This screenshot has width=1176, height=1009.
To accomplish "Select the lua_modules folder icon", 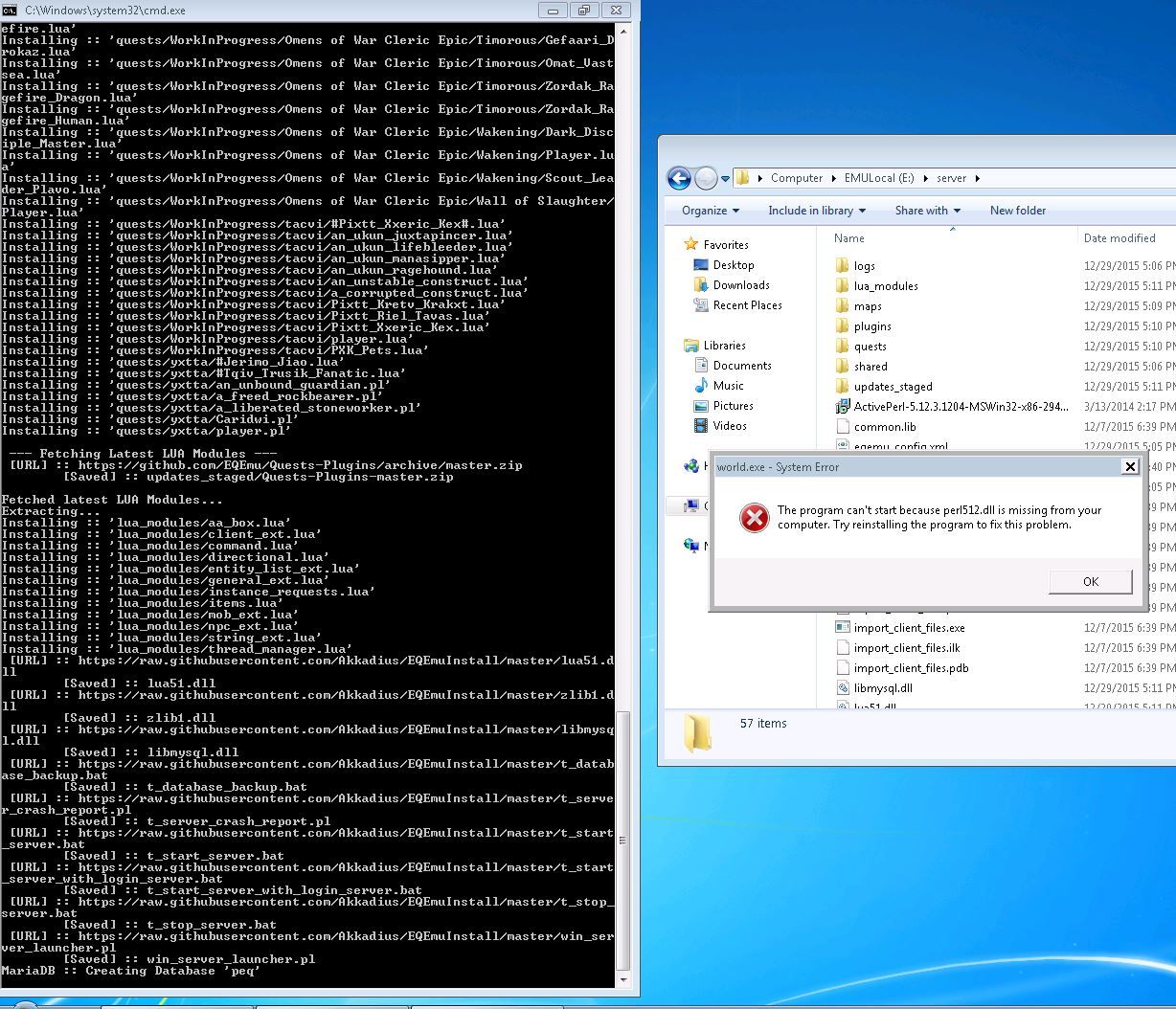I will click(x=843, y=285).
